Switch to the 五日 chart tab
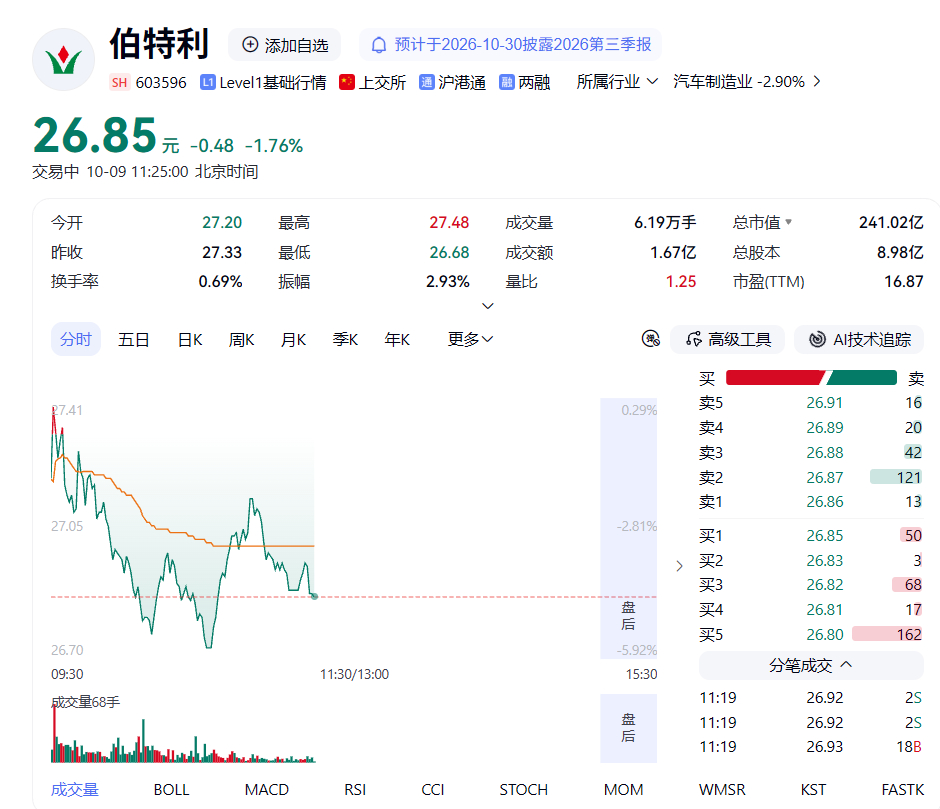The width and height of the screenshot is (940, 809). pyautogui.click(x=133, y=340)
